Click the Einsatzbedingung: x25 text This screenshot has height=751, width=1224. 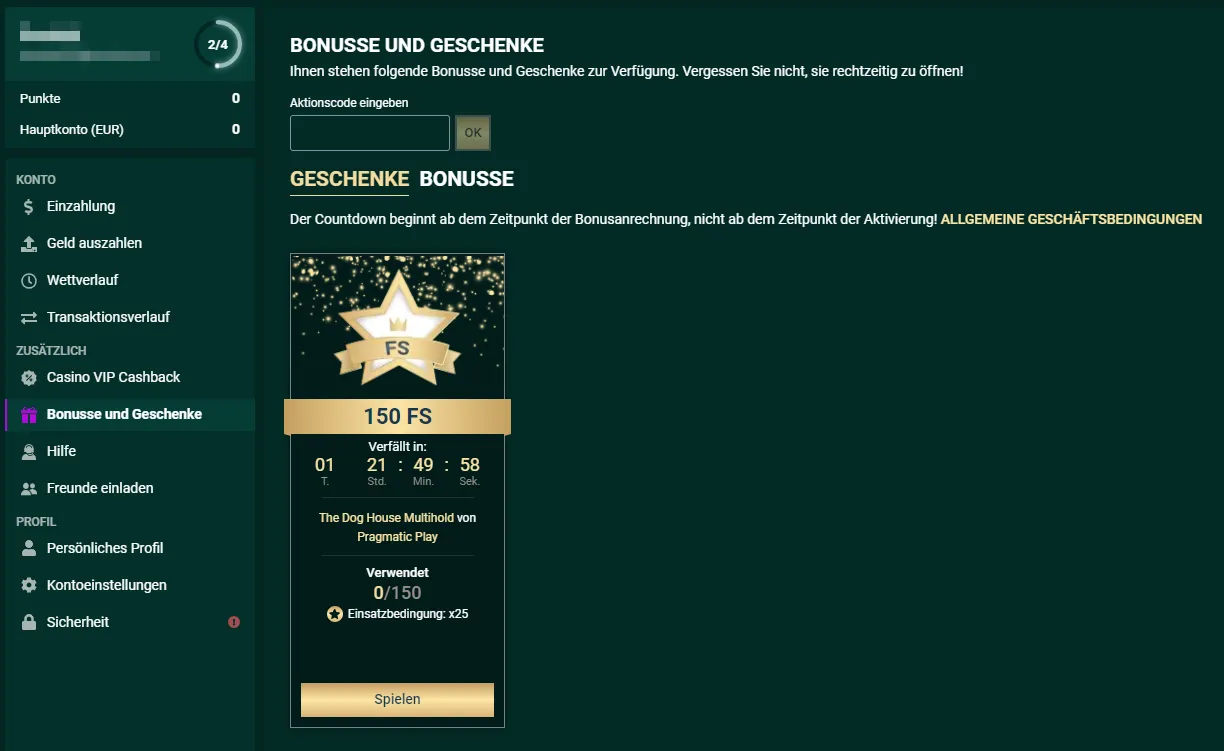(408, 614)
